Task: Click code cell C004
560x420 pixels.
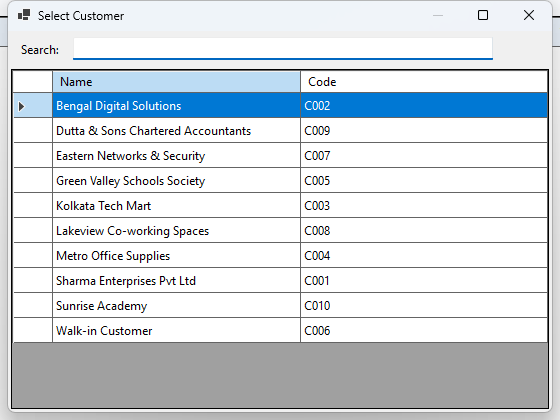Action: coord(424,256)
